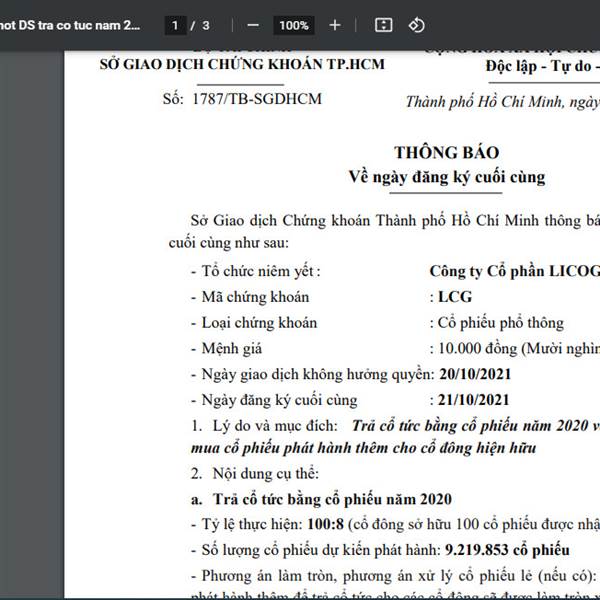Click the 100% zoom level field
600x600 pixels.
(x=294, y=26)
